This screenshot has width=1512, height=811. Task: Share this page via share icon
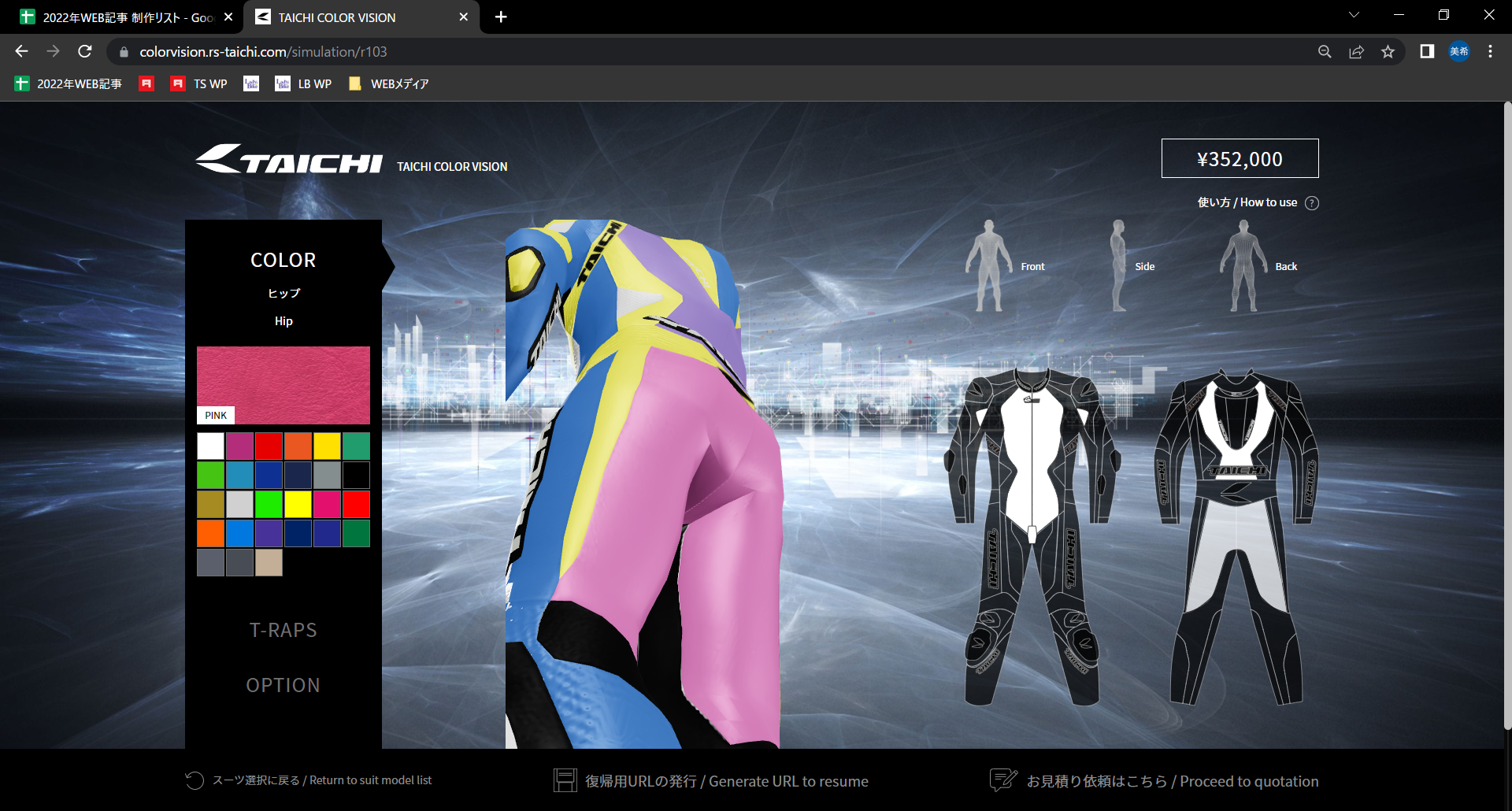[1356, 51]
